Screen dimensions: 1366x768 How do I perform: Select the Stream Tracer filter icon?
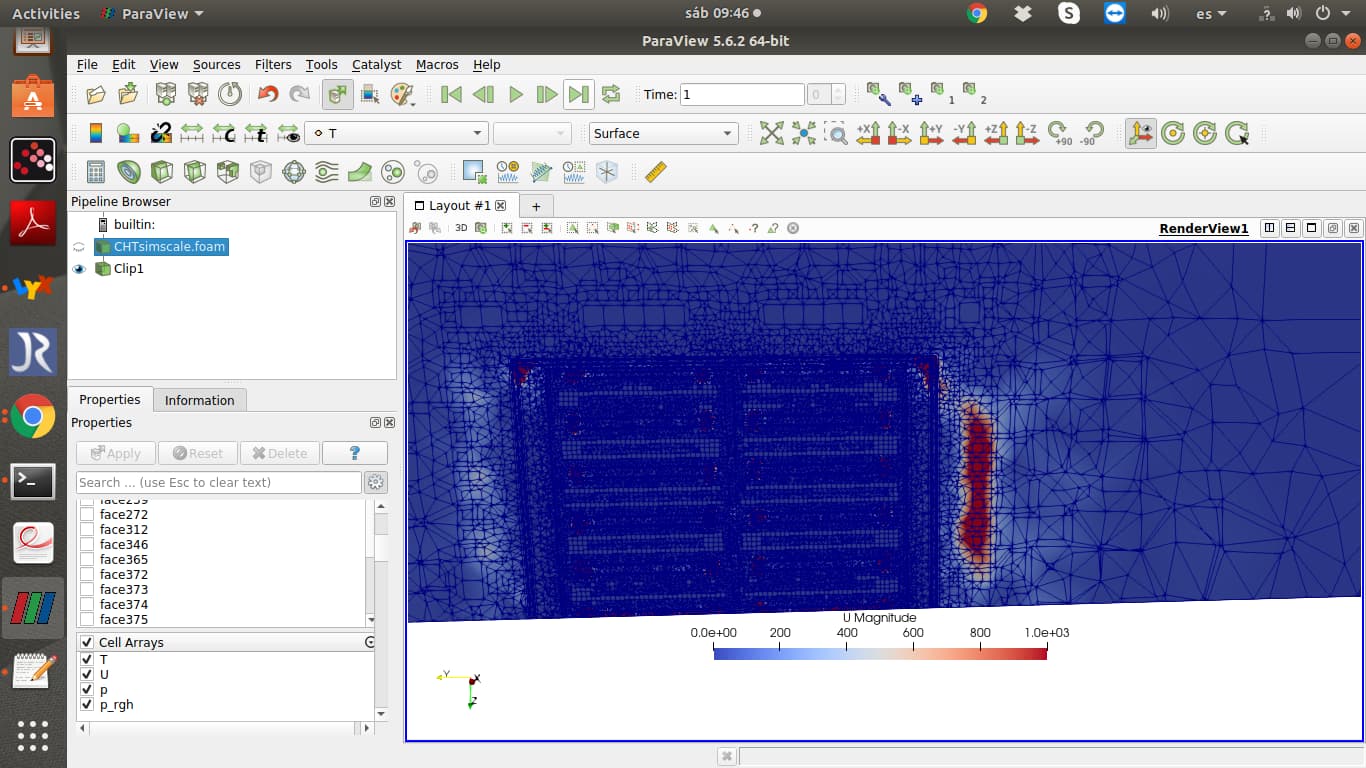(x=327, y=172)
